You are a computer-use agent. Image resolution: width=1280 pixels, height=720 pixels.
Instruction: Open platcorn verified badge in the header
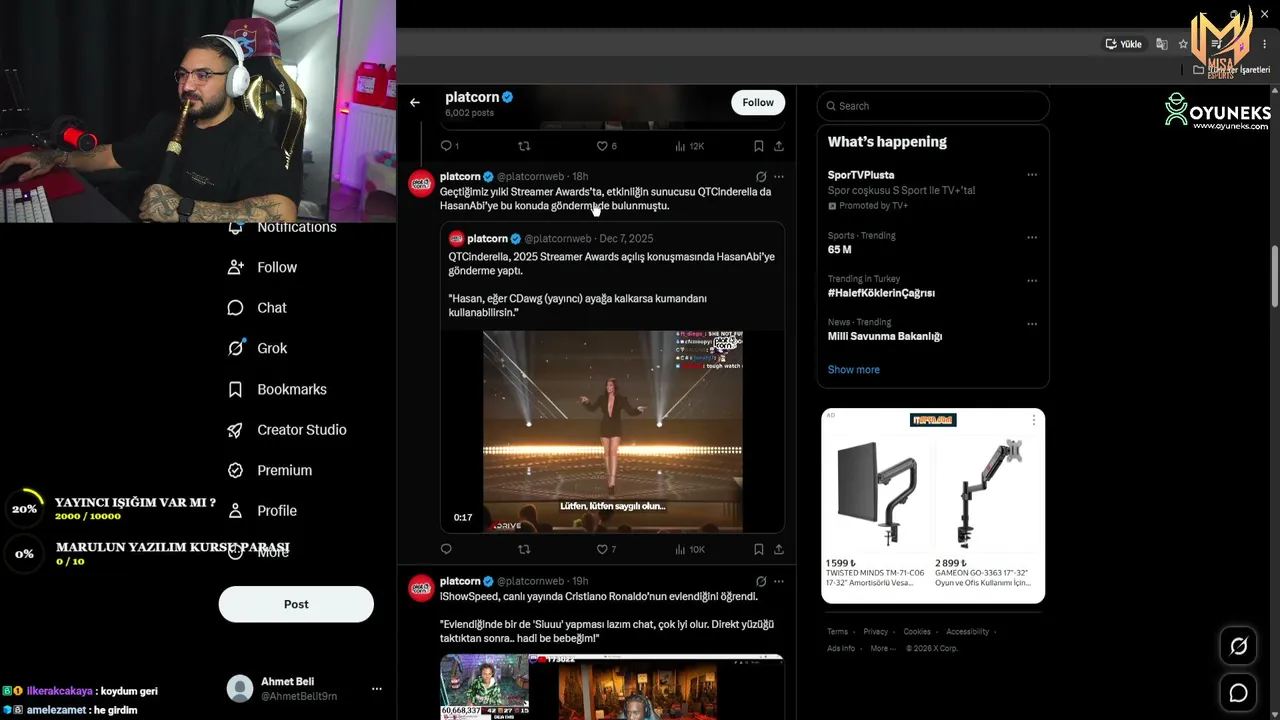pyautogui.click(x=508, y=97)
